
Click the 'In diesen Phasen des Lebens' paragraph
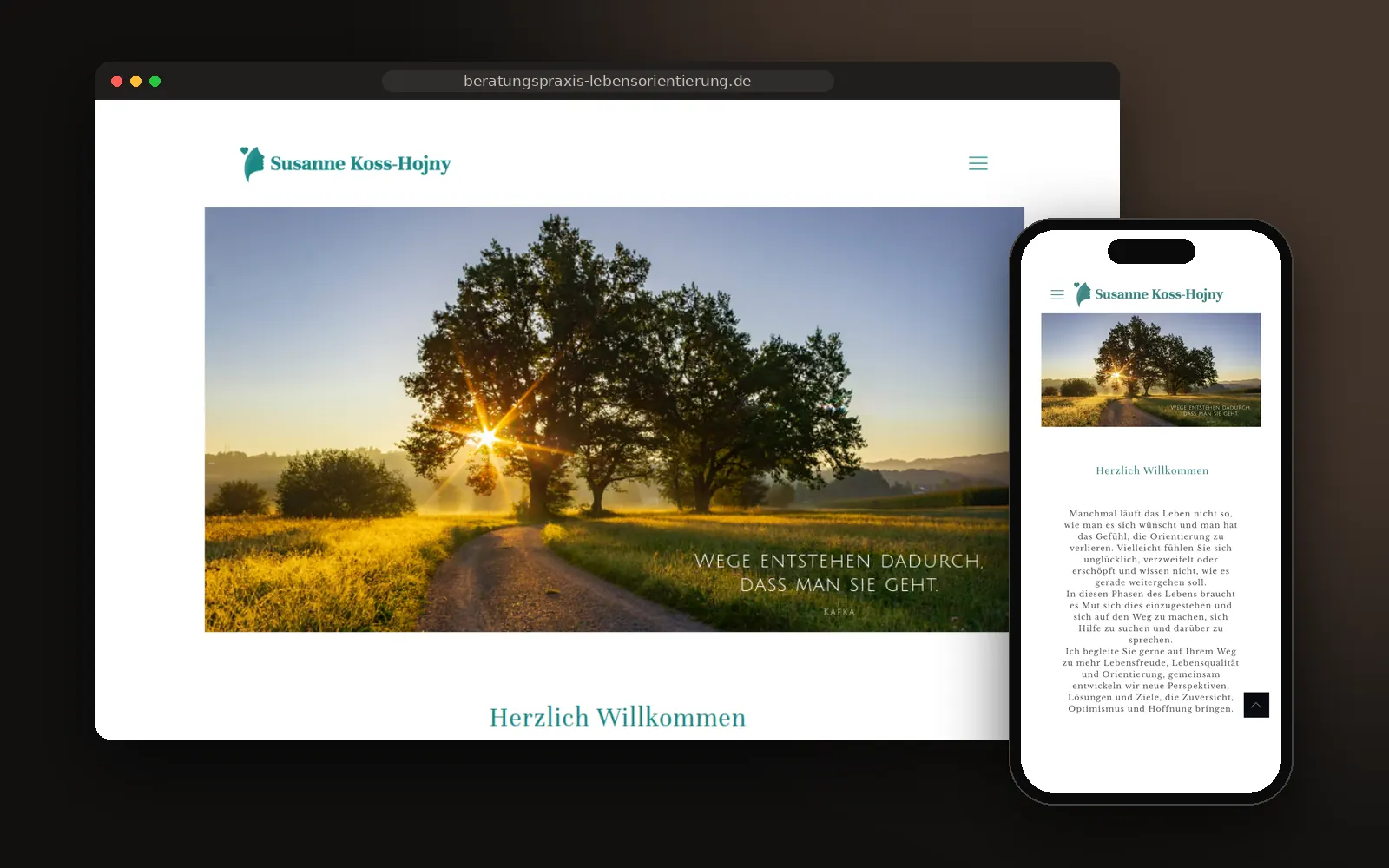[1151, 616]
